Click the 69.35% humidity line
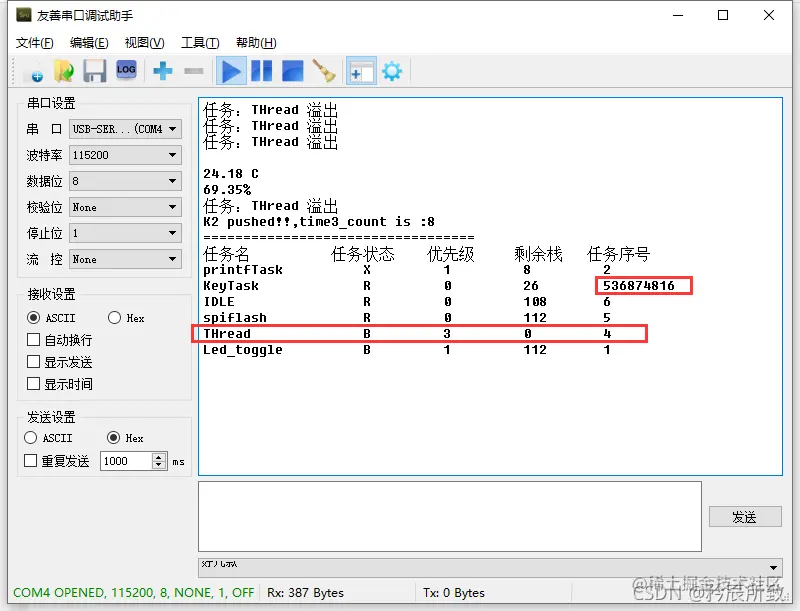800x611 pixels. pyautogui.click(x=227, y=190)
